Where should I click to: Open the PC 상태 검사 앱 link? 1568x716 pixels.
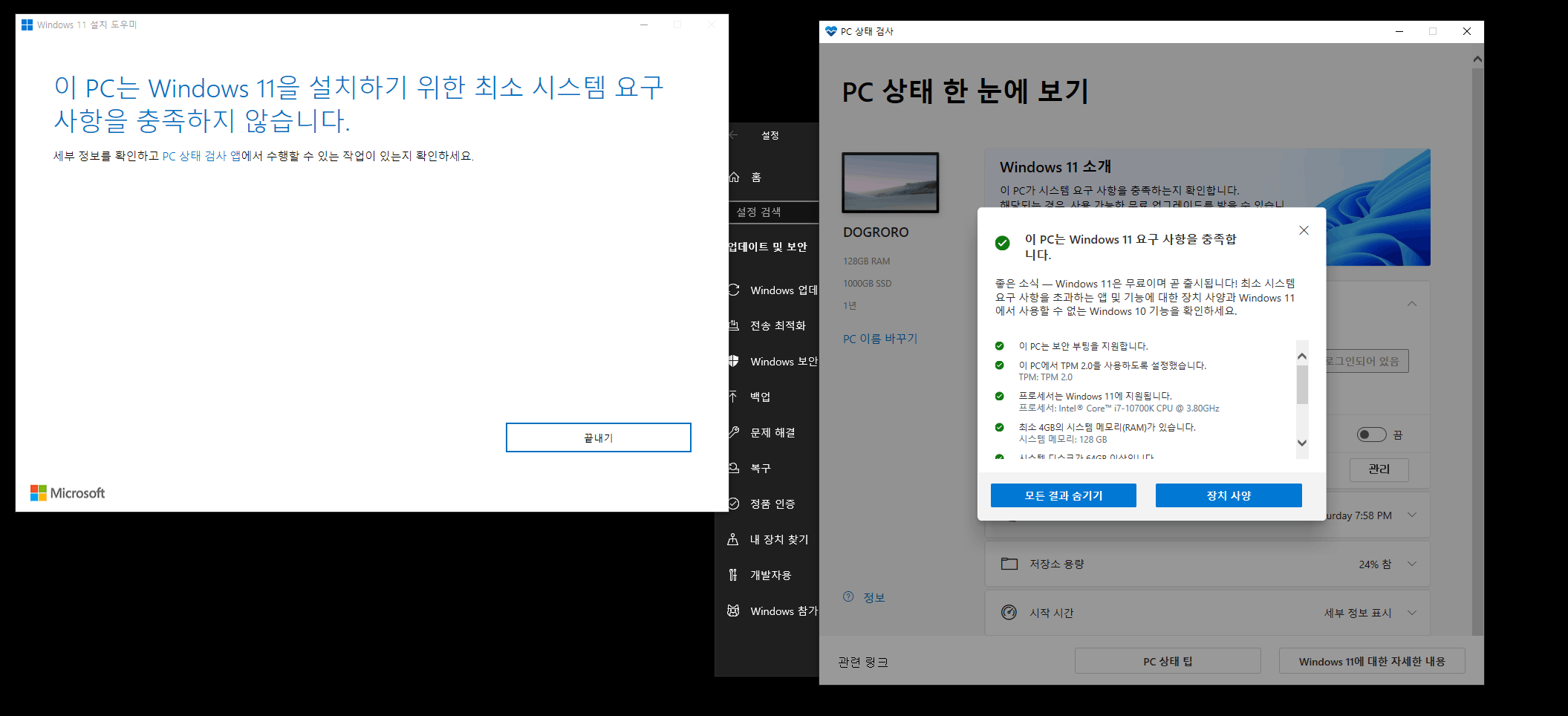click(201, 156)
